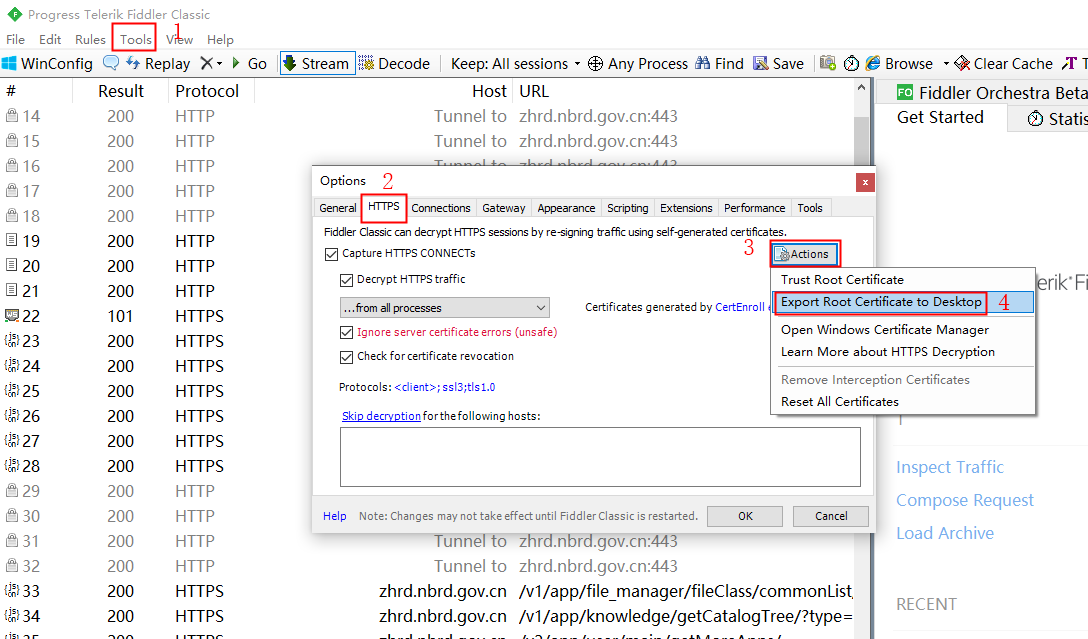
Task: Open the Rules menu
Action: (x=90, y=40)
